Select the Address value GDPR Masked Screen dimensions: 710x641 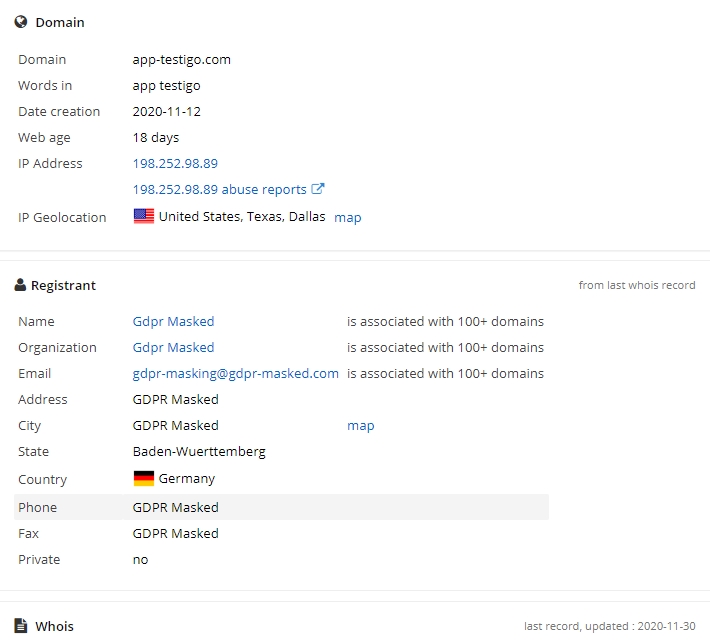(176, 399)
